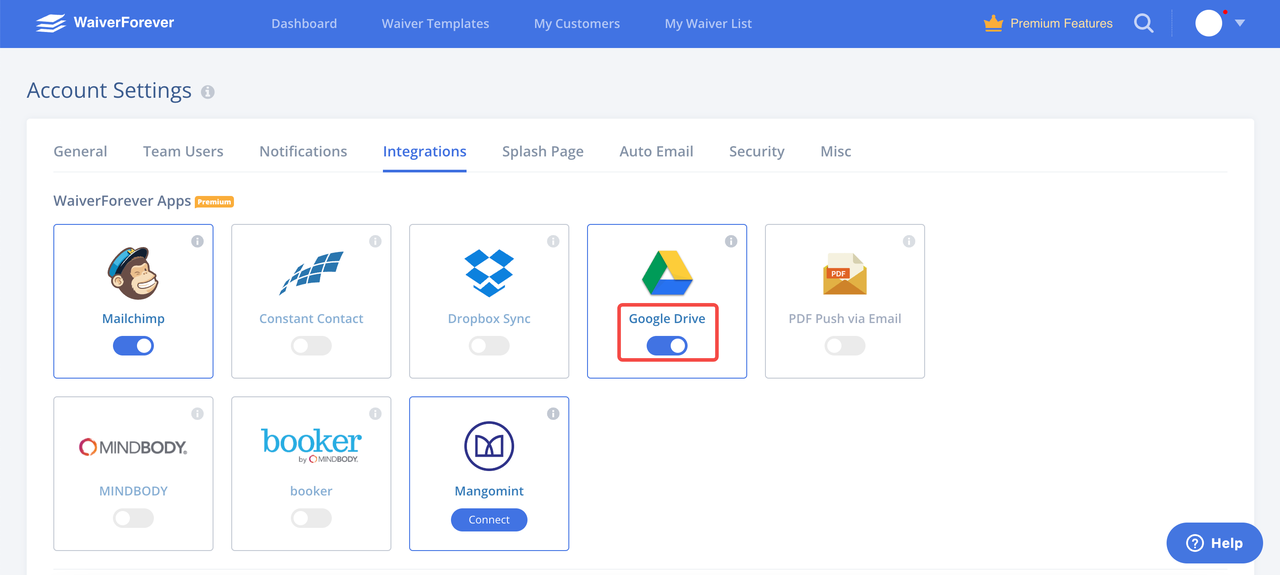
Task: Go to Dashboard in top navigation
Action: (x=304, y=23)
